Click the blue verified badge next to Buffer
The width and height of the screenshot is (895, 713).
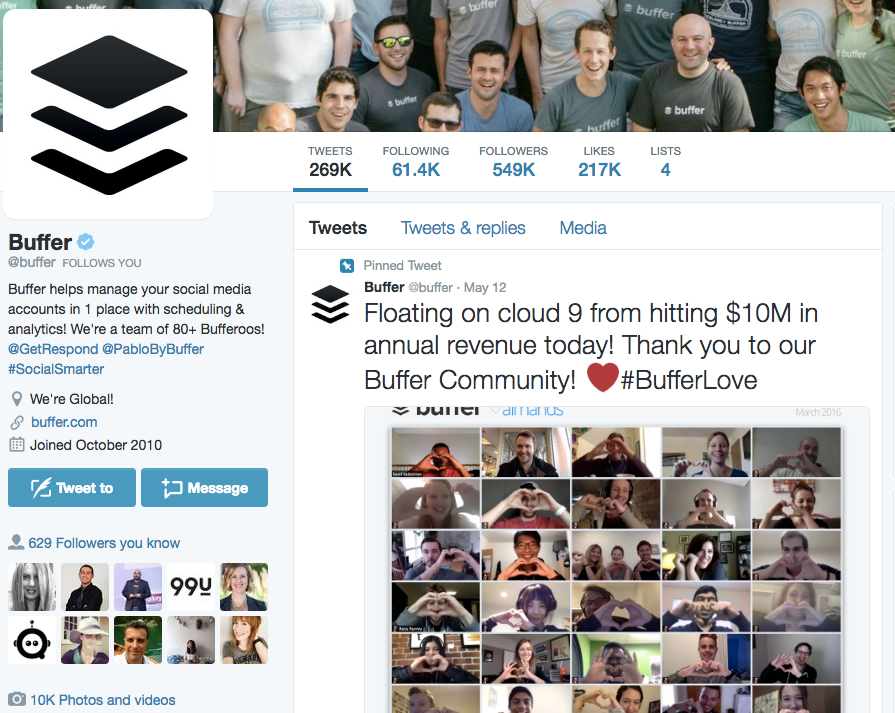click(x=86, y=242)
